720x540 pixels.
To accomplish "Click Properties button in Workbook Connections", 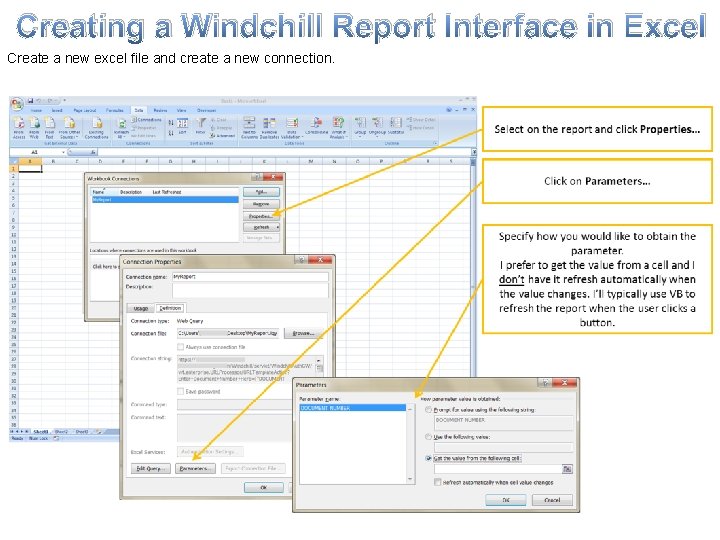I will coord(260,216).
